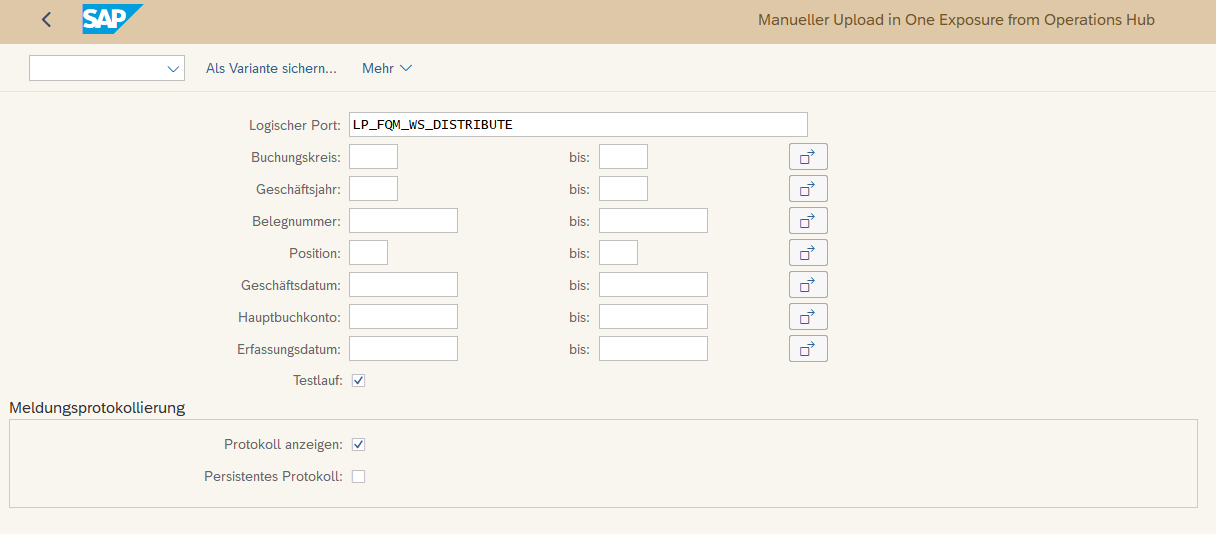
Task: Select the Belegnummer bis field
Action: tap(653, 221)
